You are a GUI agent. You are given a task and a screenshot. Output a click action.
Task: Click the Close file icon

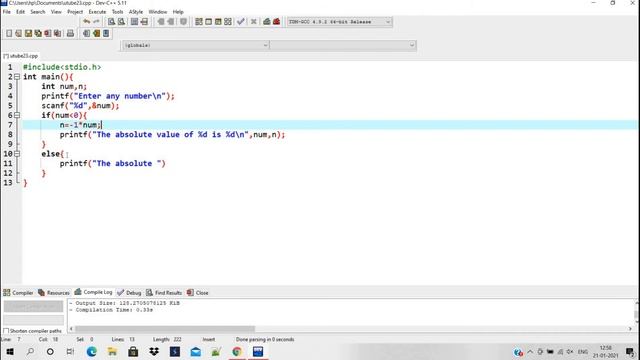click(48, 33)
